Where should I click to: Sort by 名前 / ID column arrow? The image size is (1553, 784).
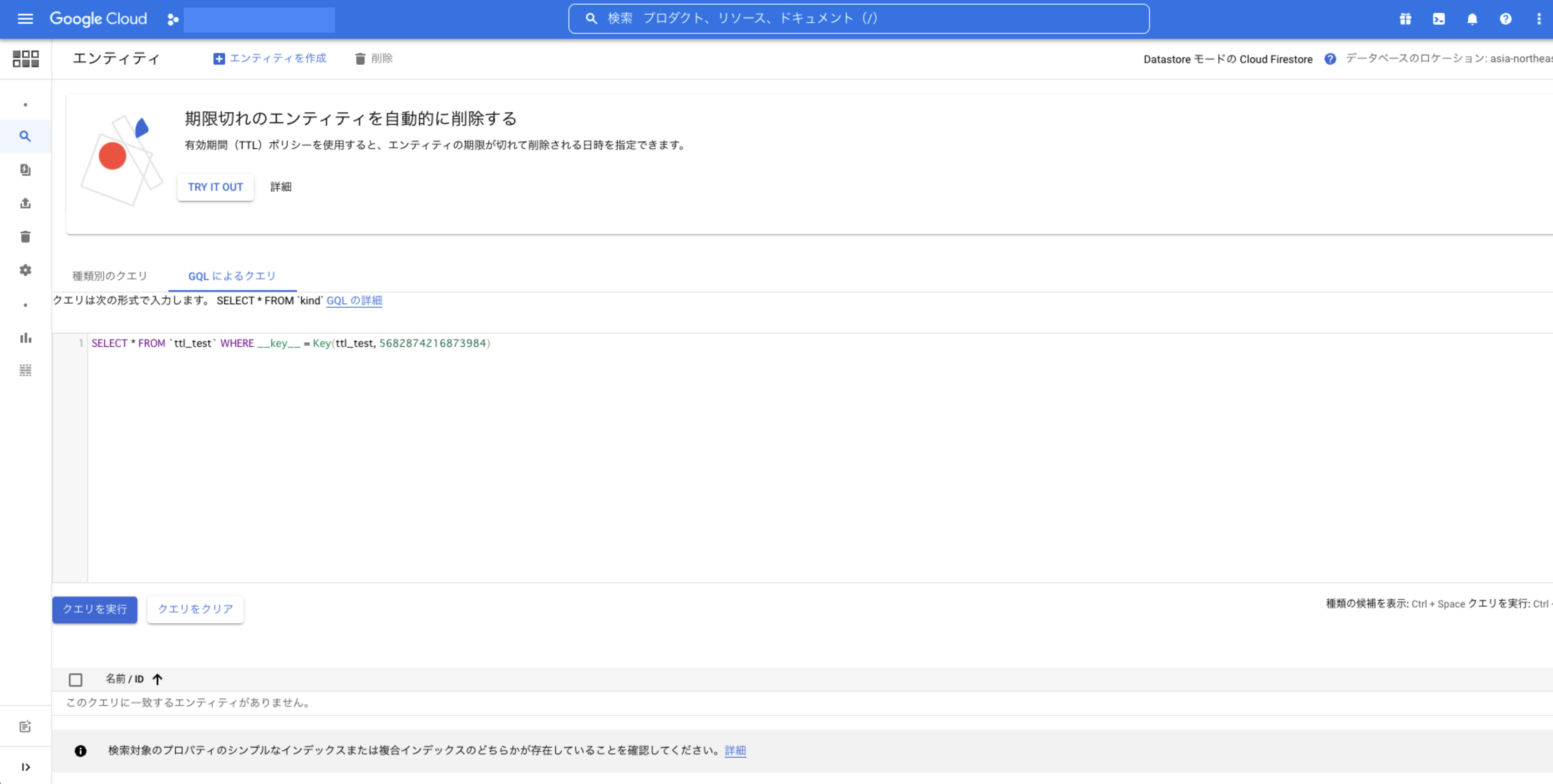(x=157, y=679)
